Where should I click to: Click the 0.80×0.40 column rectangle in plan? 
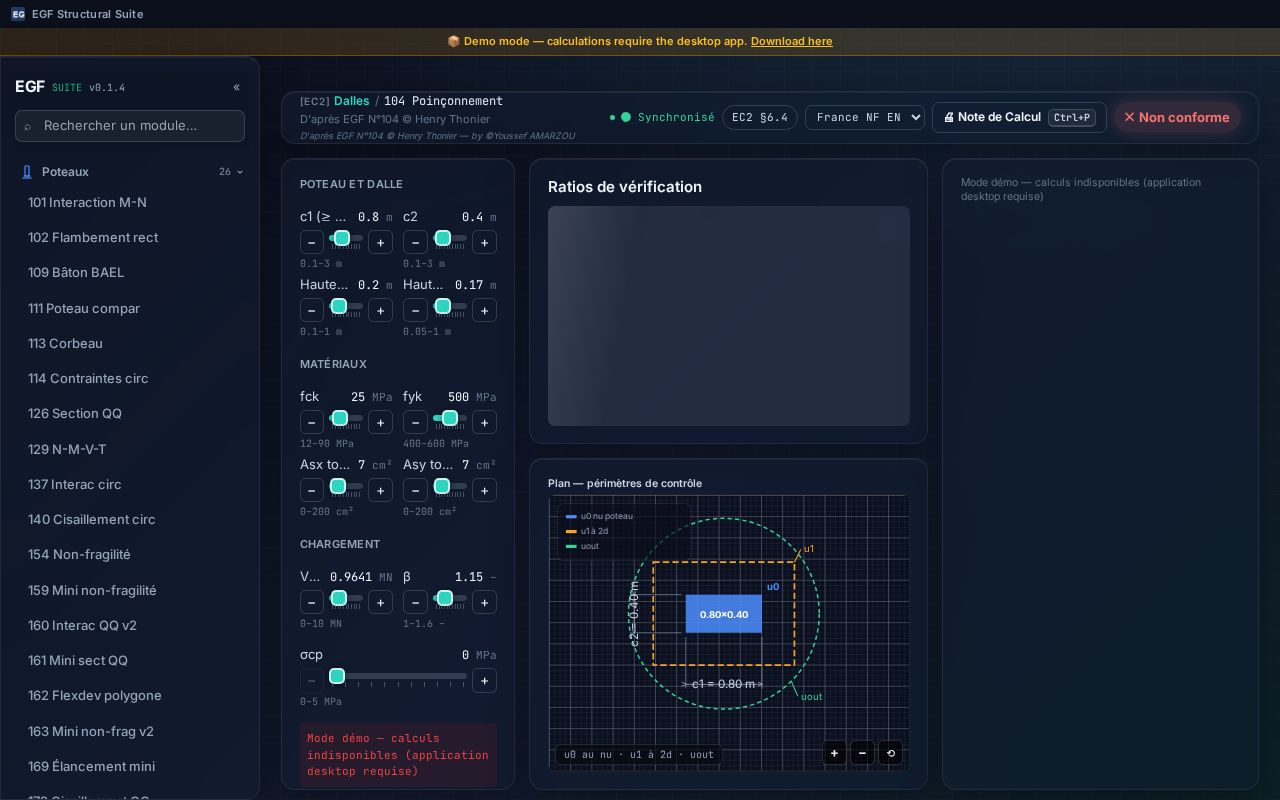(724, 614)
